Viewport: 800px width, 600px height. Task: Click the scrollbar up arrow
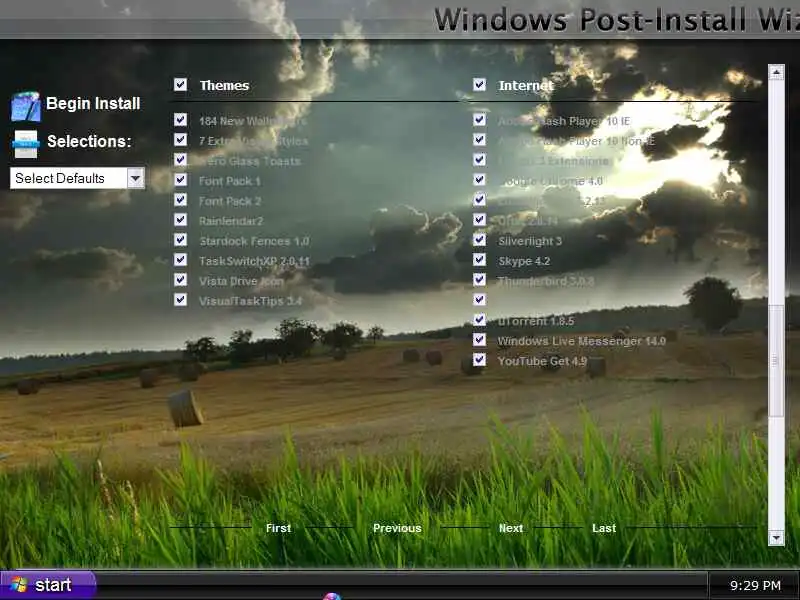coord(776,72)
